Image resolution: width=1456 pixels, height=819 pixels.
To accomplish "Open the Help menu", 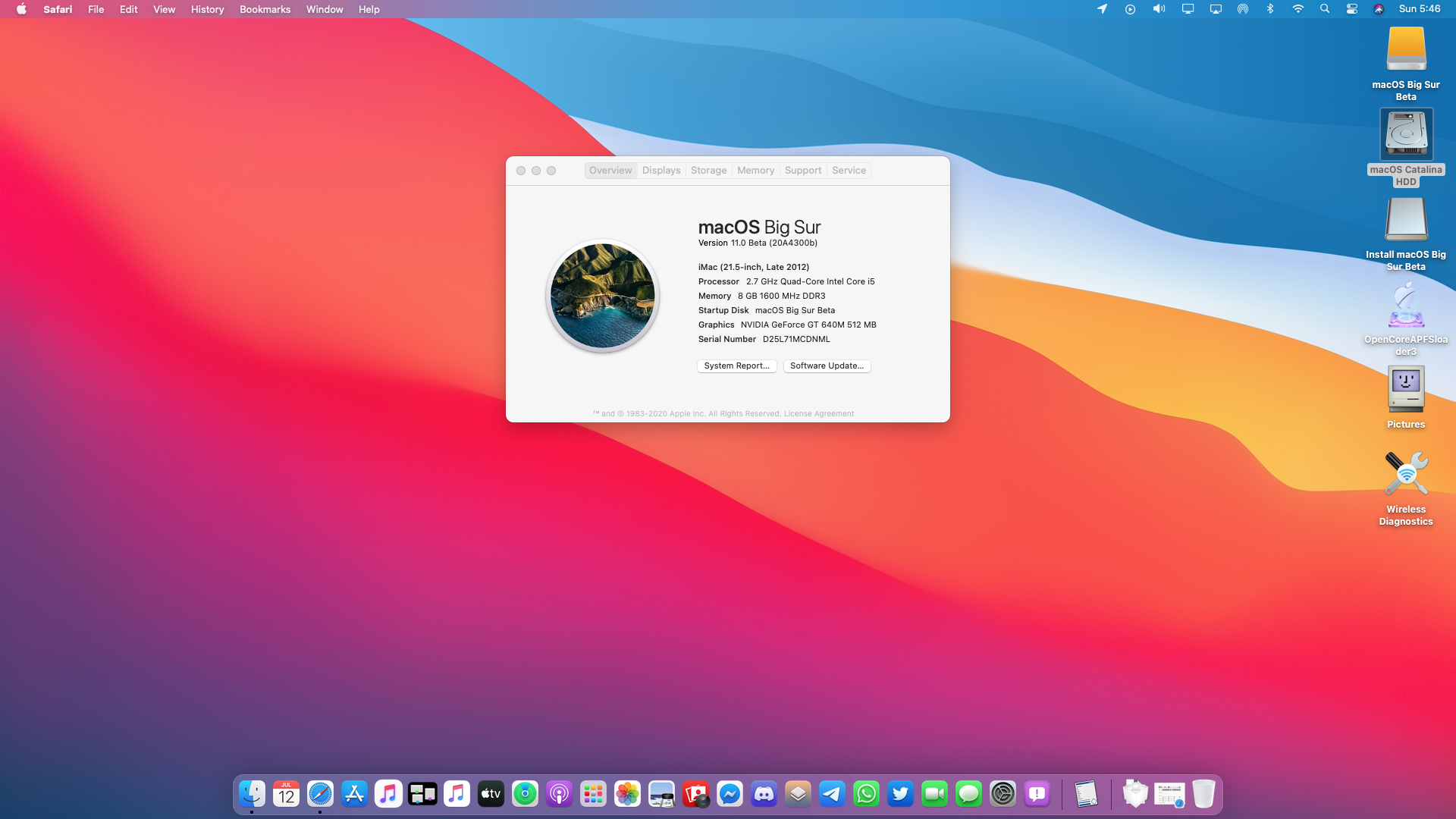I will point(369,9).
